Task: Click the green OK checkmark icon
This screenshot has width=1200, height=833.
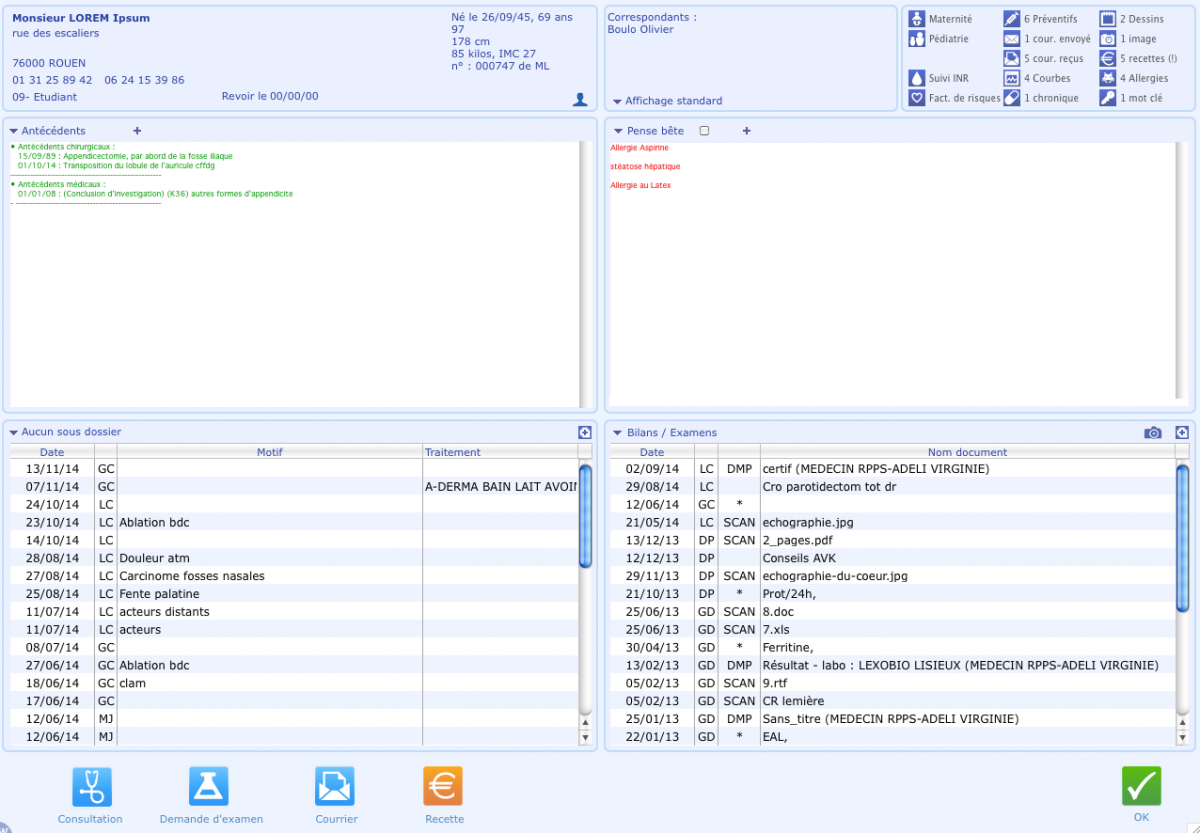Action: coord(1141,787)
